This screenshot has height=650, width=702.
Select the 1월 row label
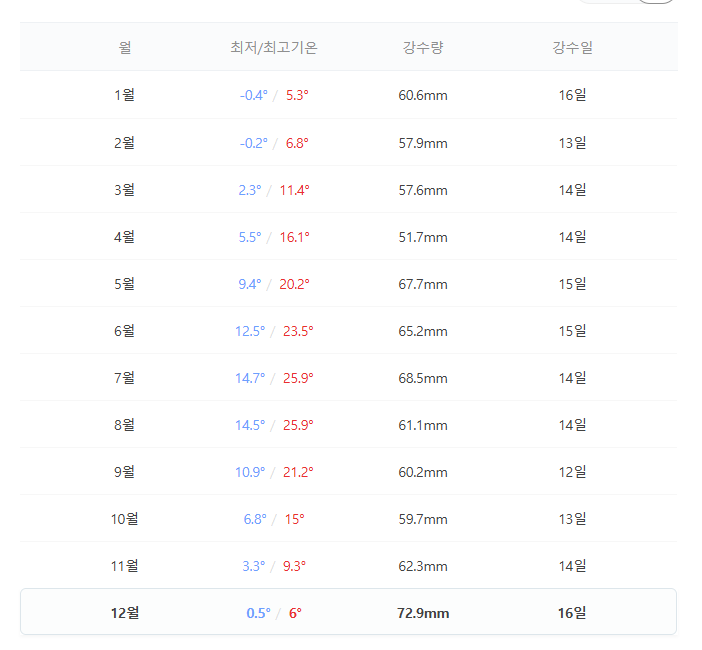coord(124,95)
